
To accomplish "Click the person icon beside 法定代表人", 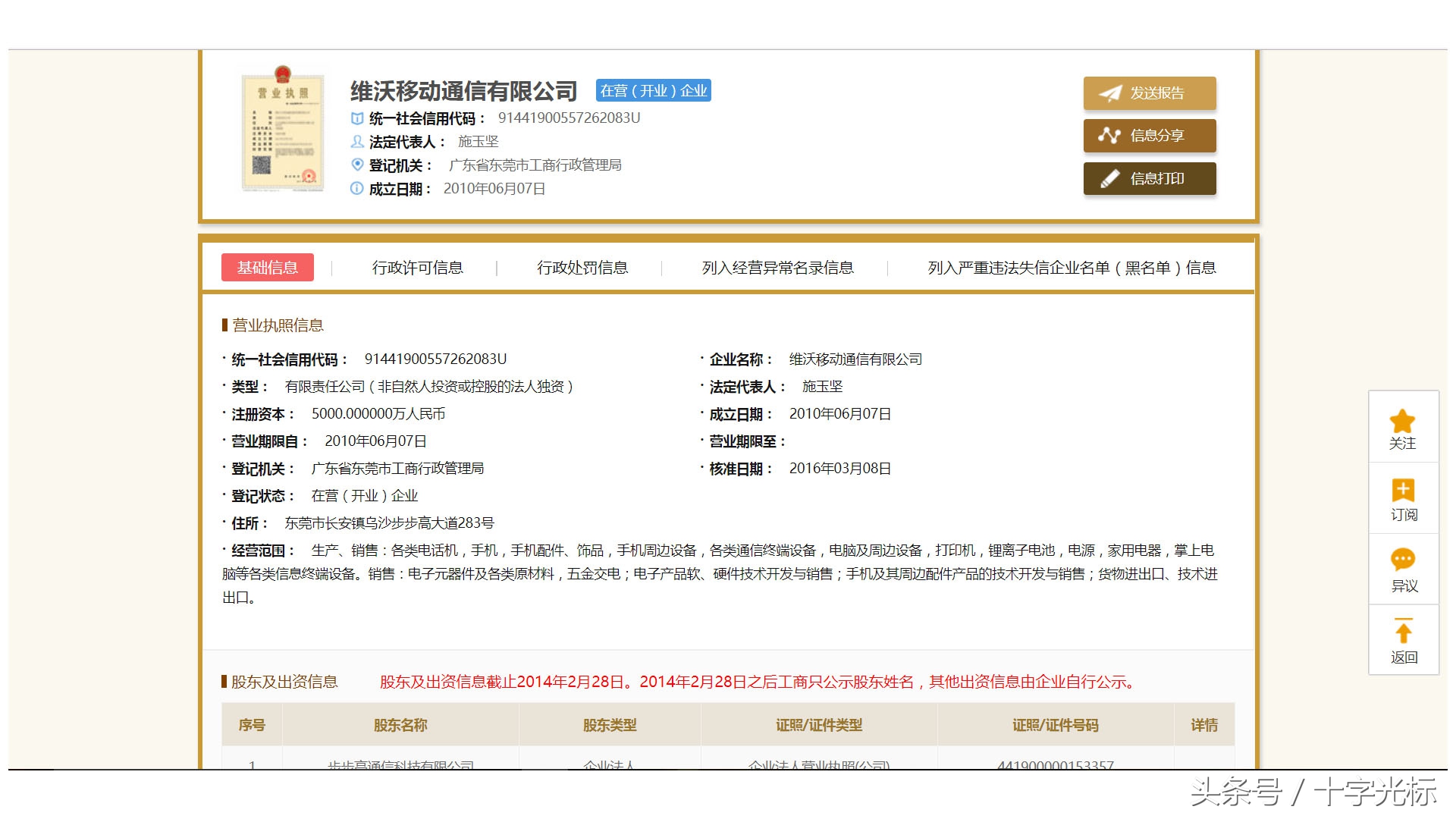I will tap(356, 142).
